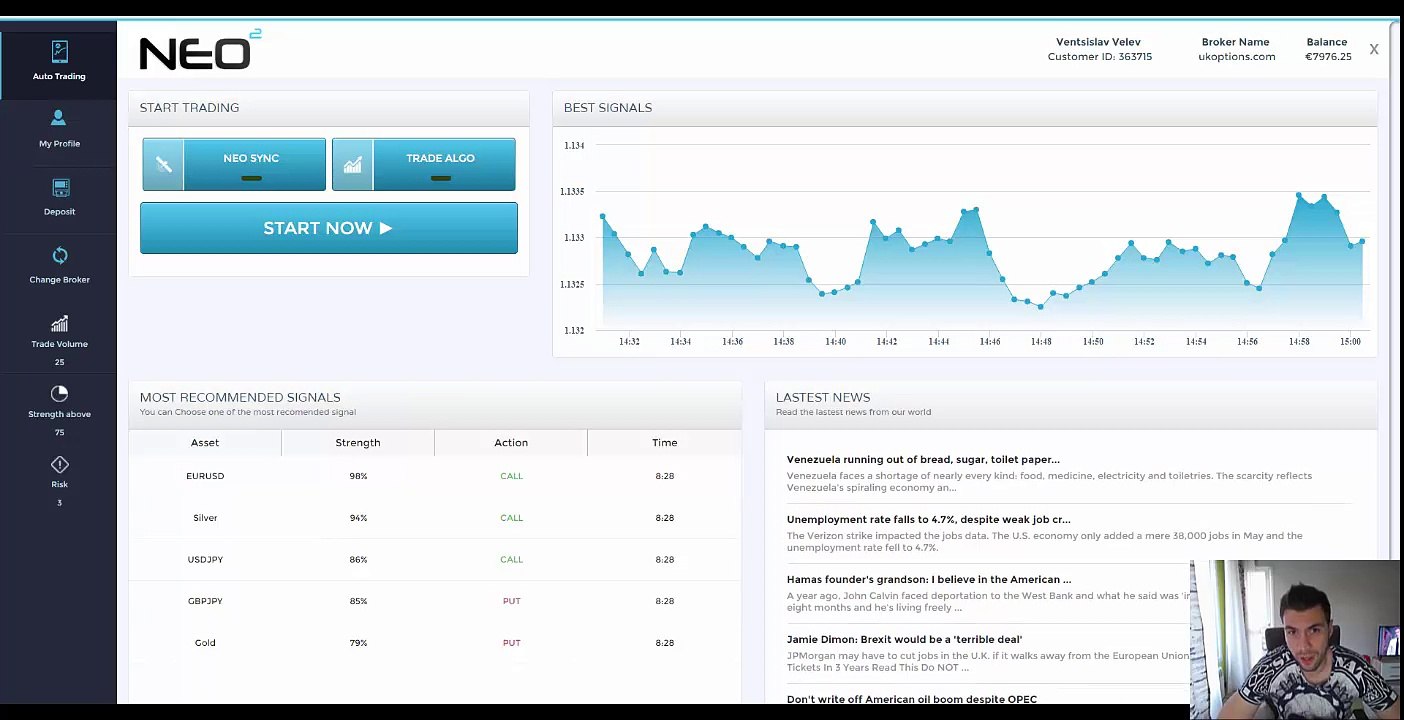
Task: Select the Gold signal row
Action: (x=435, y=643)
